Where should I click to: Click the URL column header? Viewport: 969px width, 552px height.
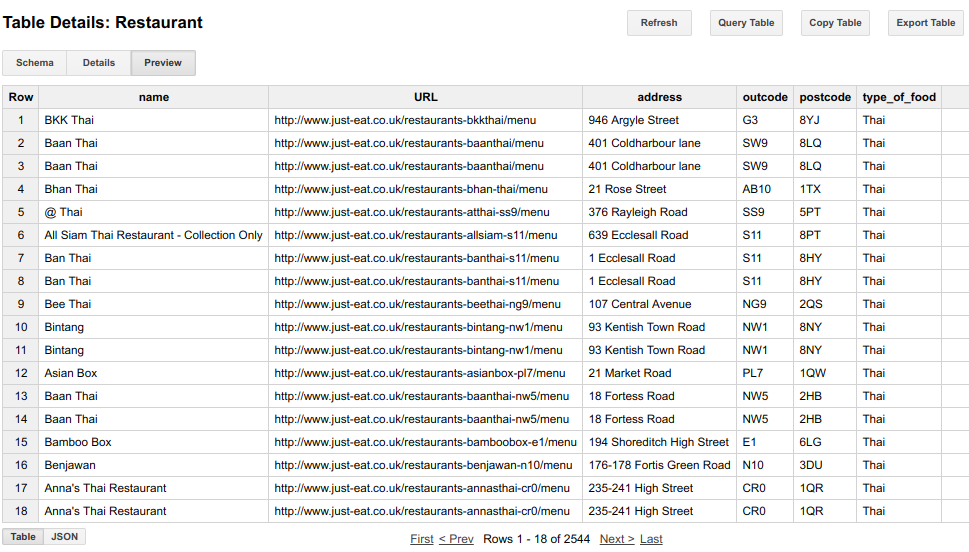pos(425,97)
